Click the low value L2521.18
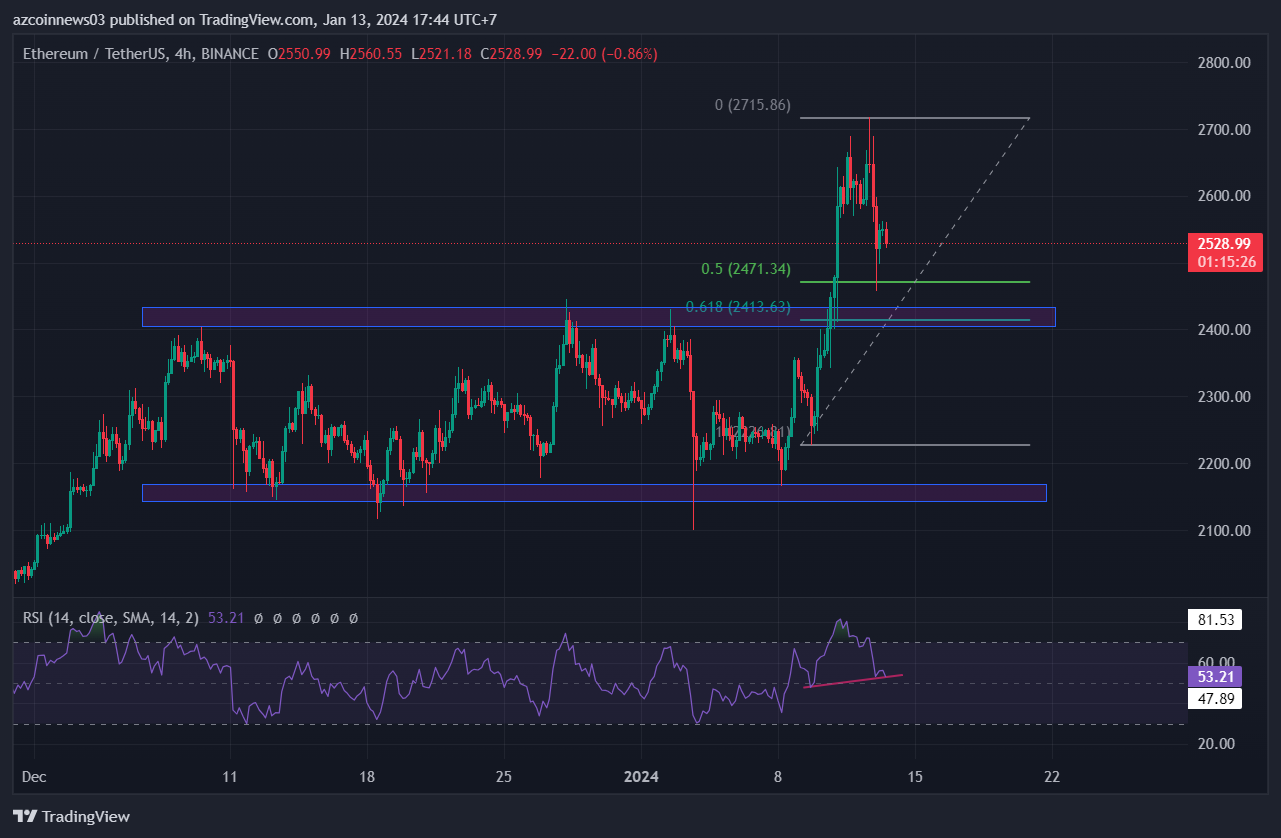 [441, 54]
